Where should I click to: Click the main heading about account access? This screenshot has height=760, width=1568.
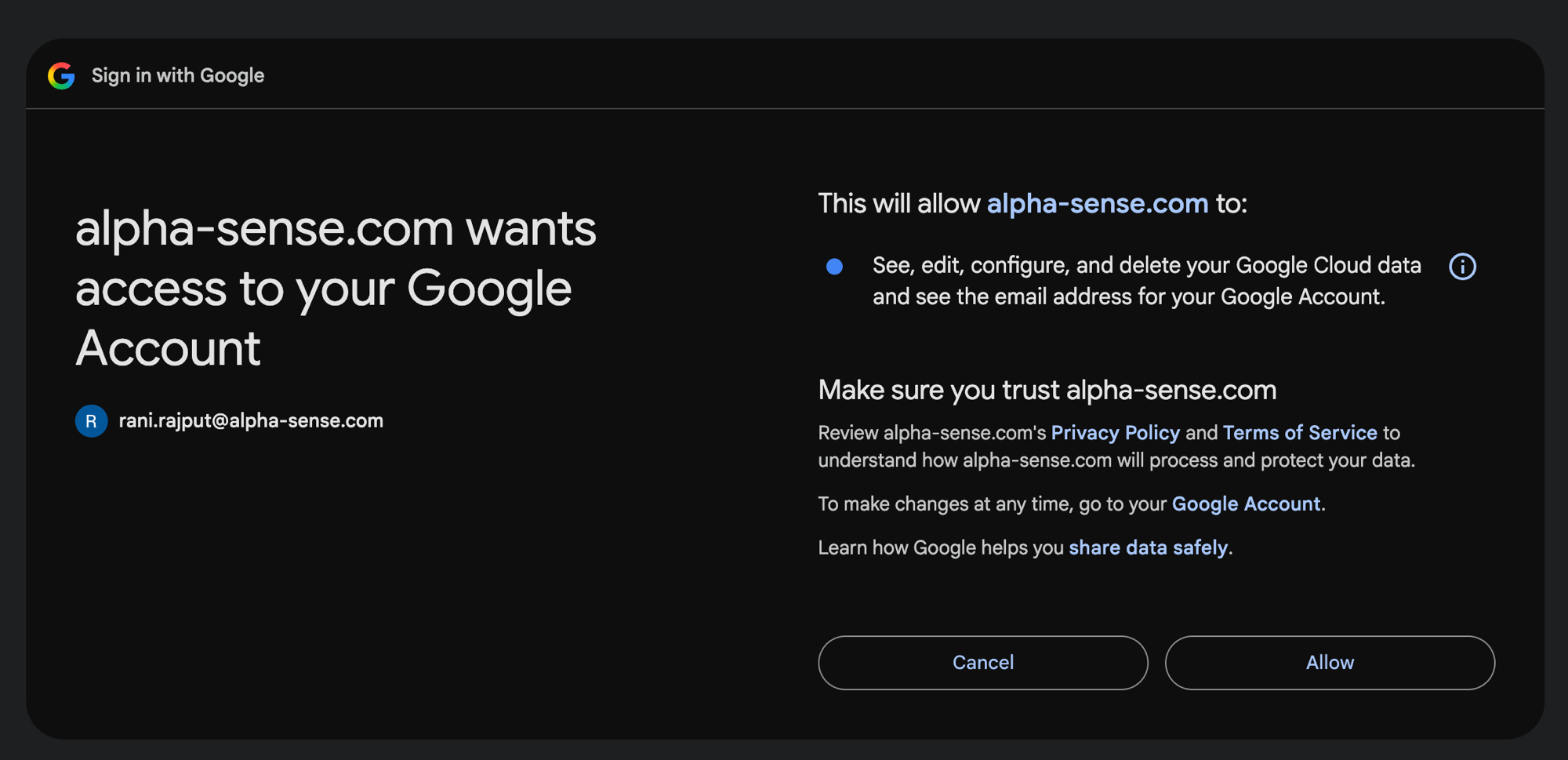(x=336, y=289)
